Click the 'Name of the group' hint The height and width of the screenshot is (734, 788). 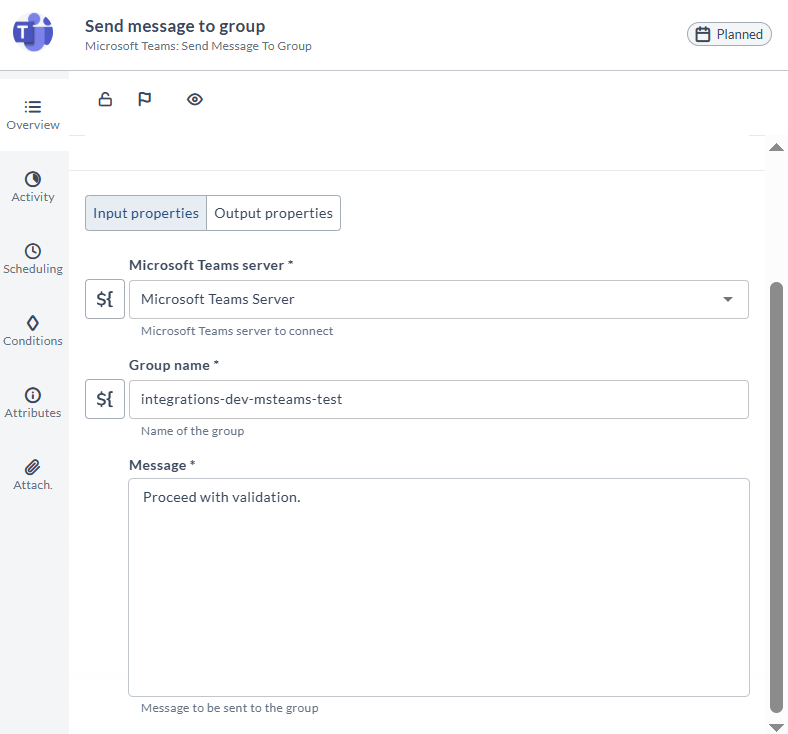(192, 431)
